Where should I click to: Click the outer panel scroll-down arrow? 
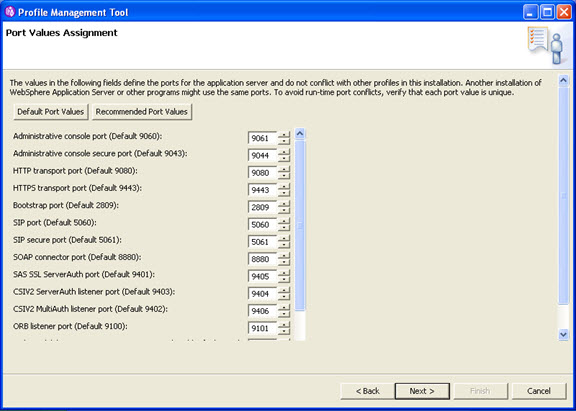[x=563, y=334]
